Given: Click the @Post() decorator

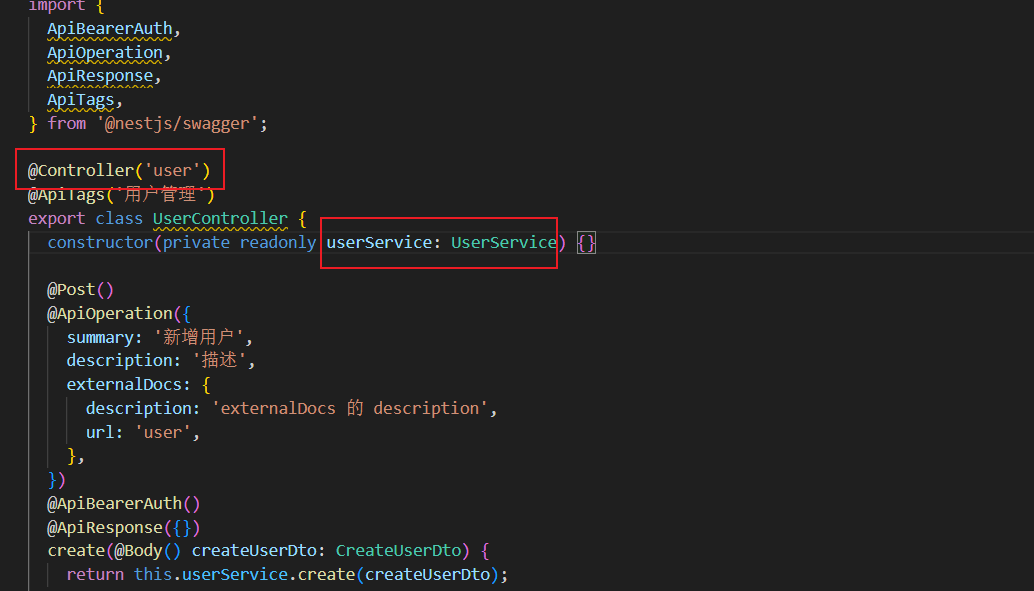Looking at the screenshot, I should point(81,289).
